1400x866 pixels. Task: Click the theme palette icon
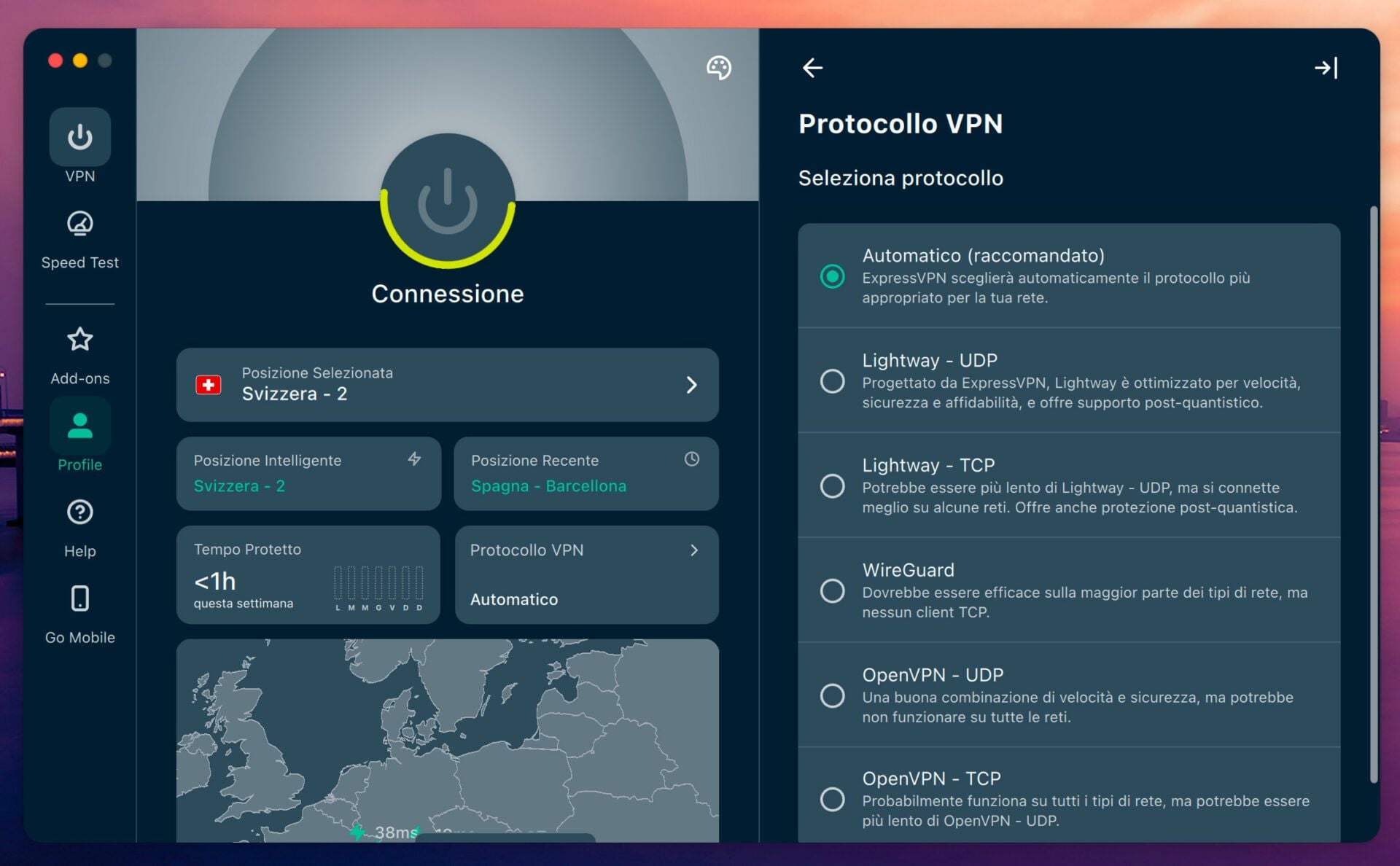coord(719,68)
